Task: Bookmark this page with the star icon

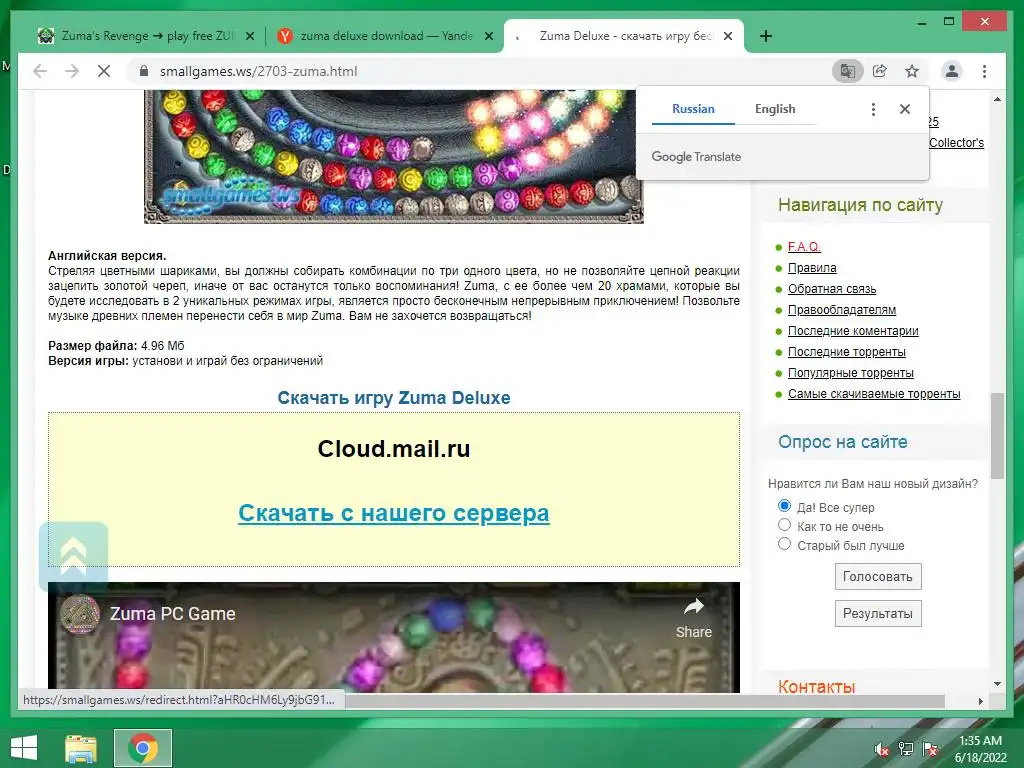Action: pyautogui.click(x=912, y=71)
